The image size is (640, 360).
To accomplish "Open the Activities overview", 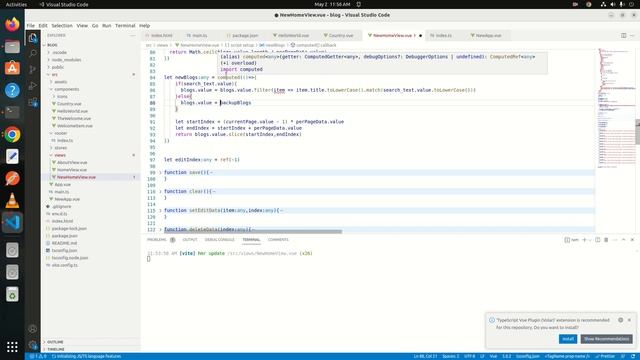I will click(x=16, y=4).
